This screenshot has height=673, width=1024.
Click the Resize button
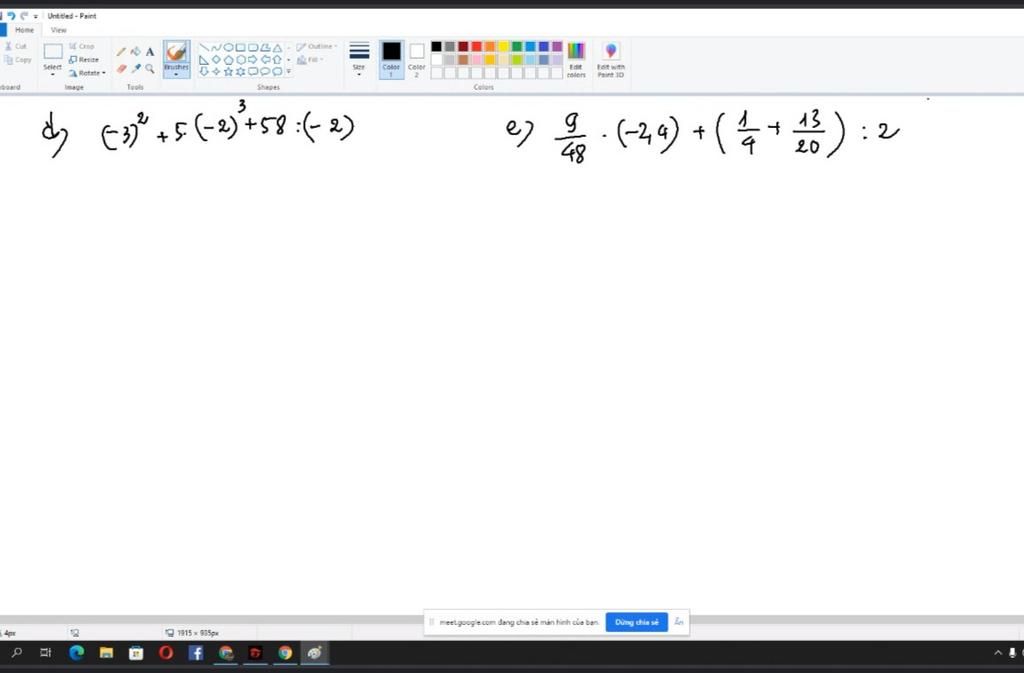[x=84, y=59]
